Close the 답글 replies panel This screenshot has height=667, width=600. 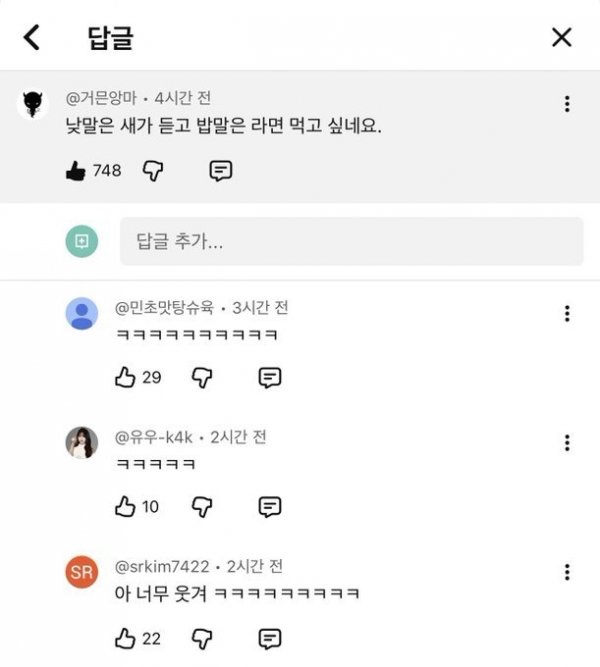click(562, 38)
